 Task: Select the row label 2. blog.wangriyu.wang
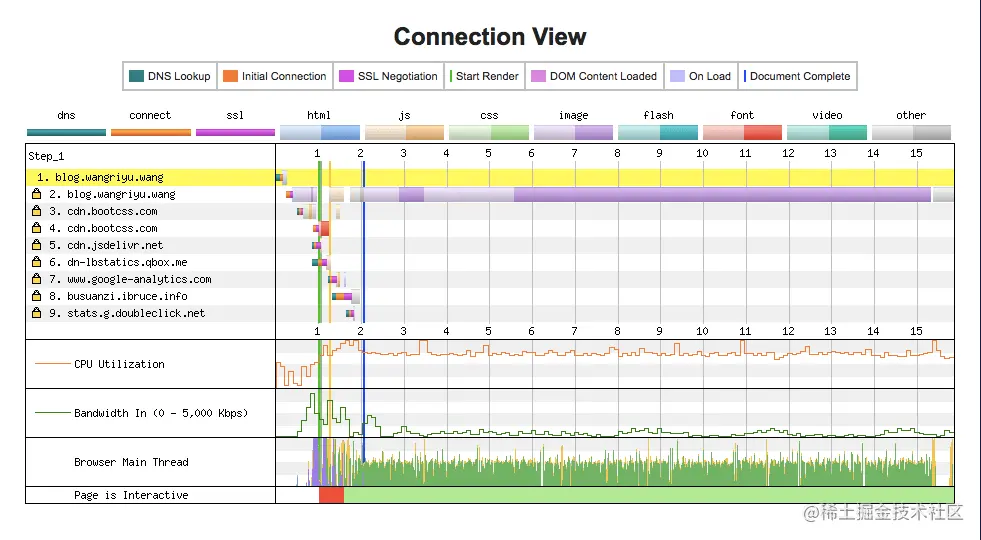[x=113, y=194]
